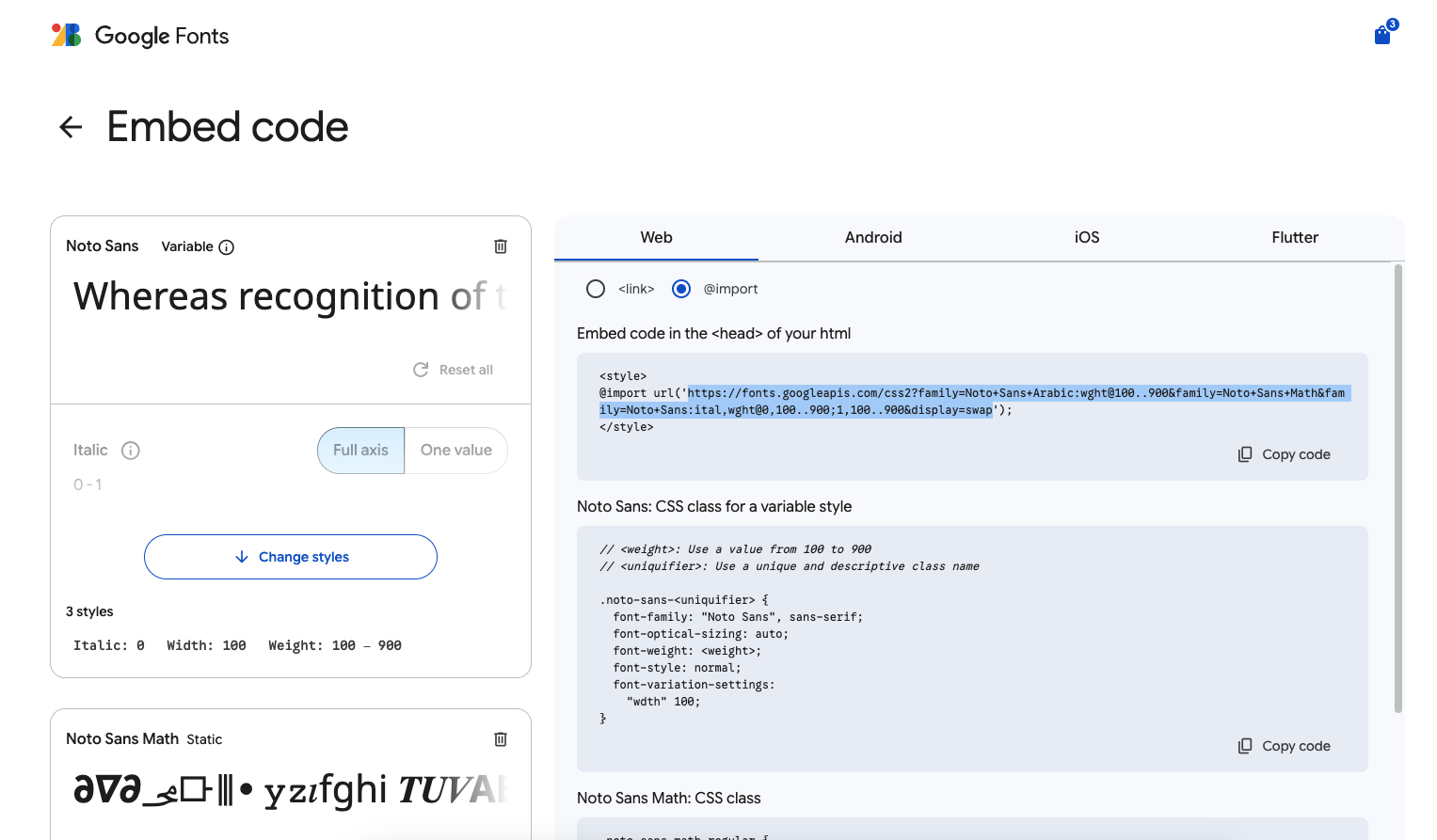
Task: Select the @import radio option
Action: point(681,289)
